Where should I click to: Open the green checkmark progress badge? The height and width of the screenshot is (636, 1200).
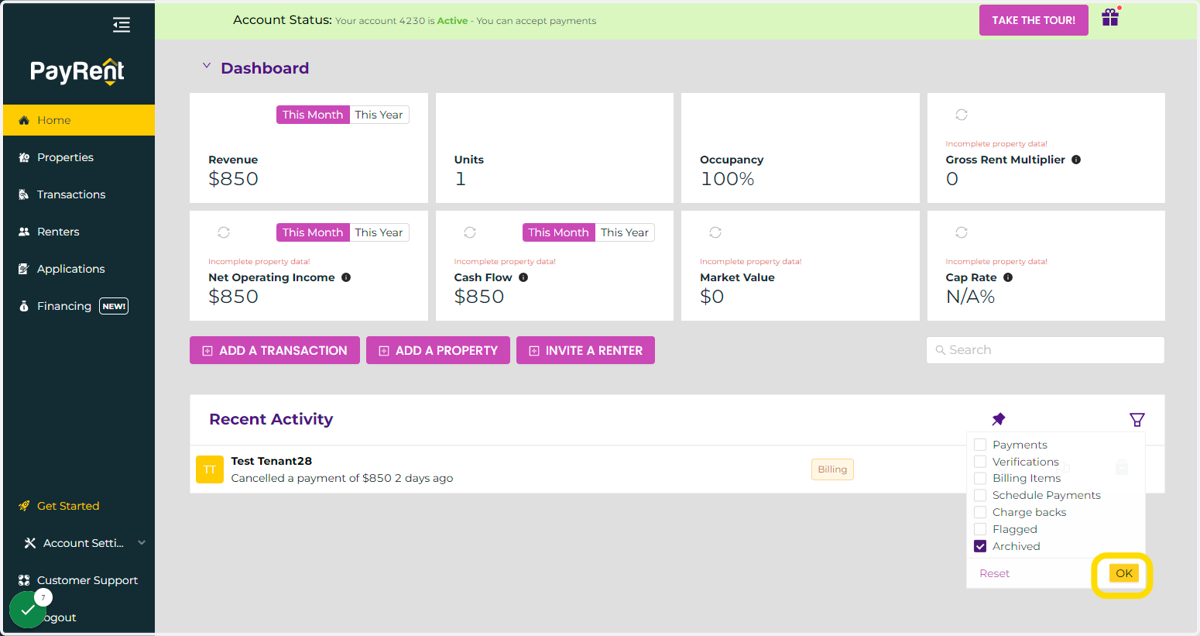pyautogui.click(x=28, y=609)
